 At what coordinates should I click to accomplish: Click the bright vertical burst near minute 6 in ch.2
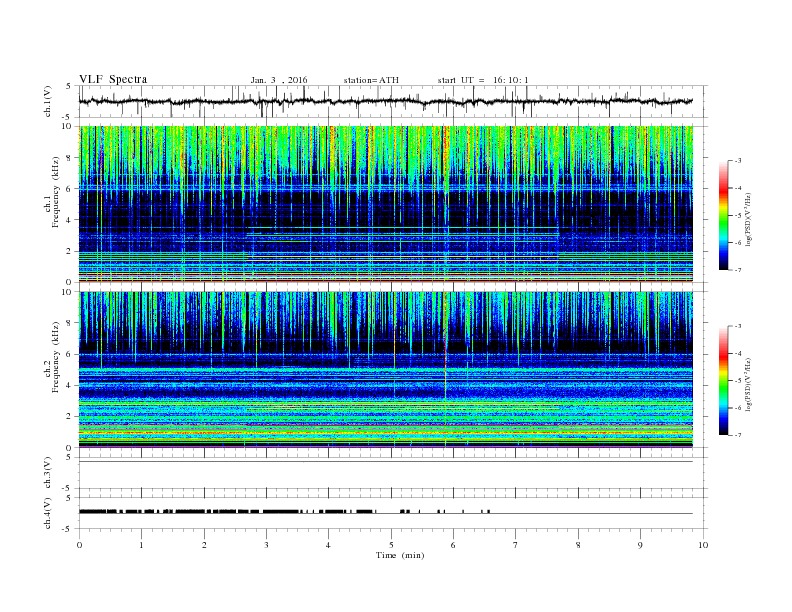point(445,369)
